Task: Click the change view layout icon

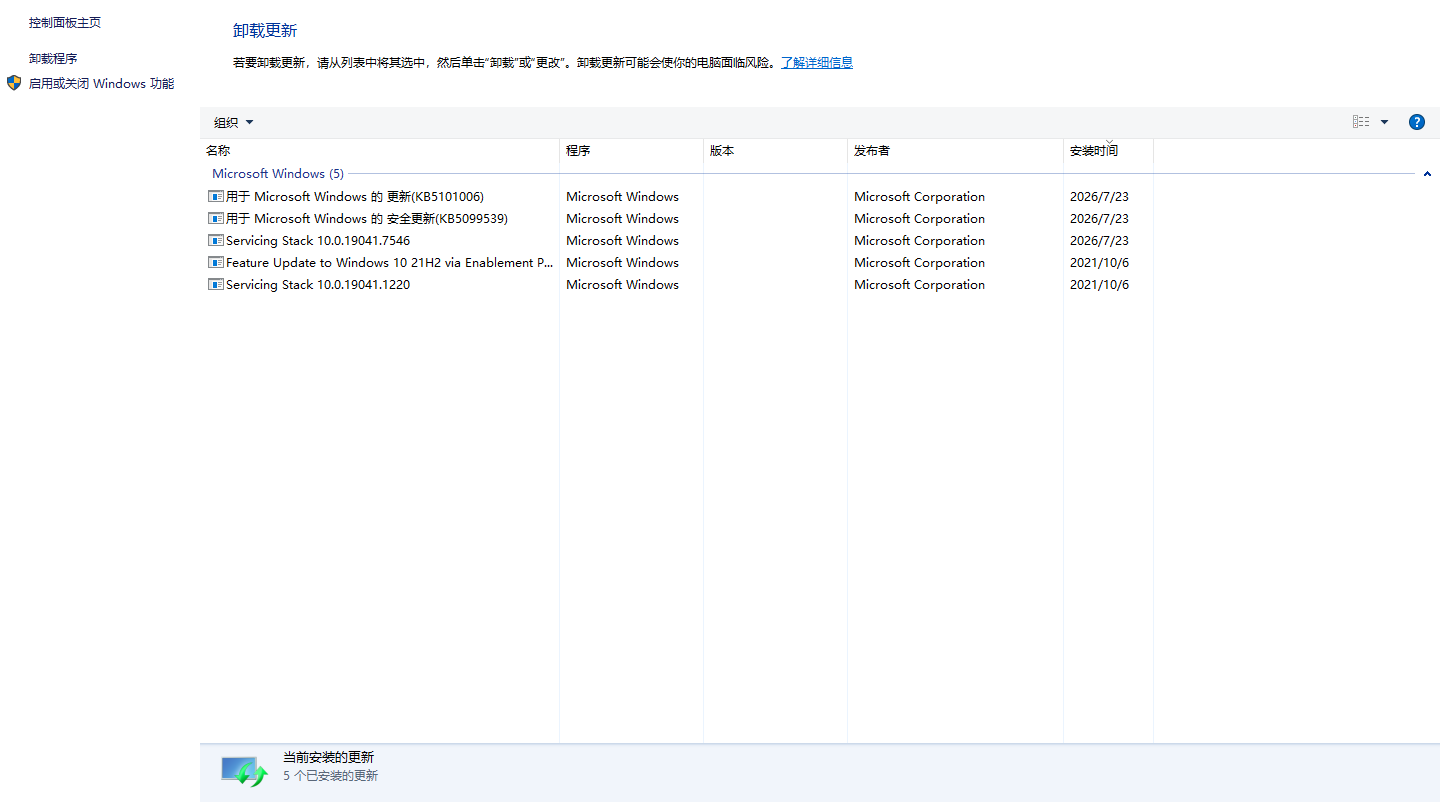Action: (1361, 122)
